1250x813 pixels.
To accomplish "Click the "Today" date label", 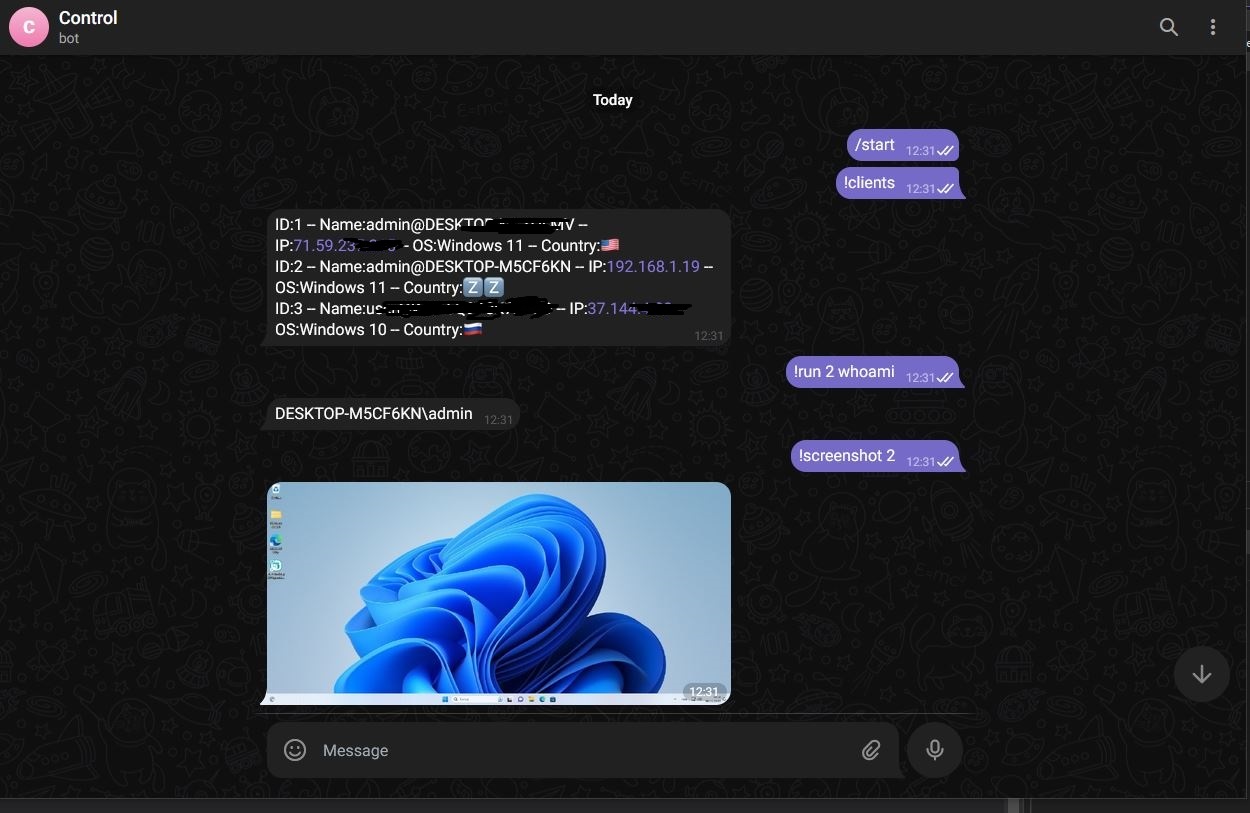I will [613, 100].
